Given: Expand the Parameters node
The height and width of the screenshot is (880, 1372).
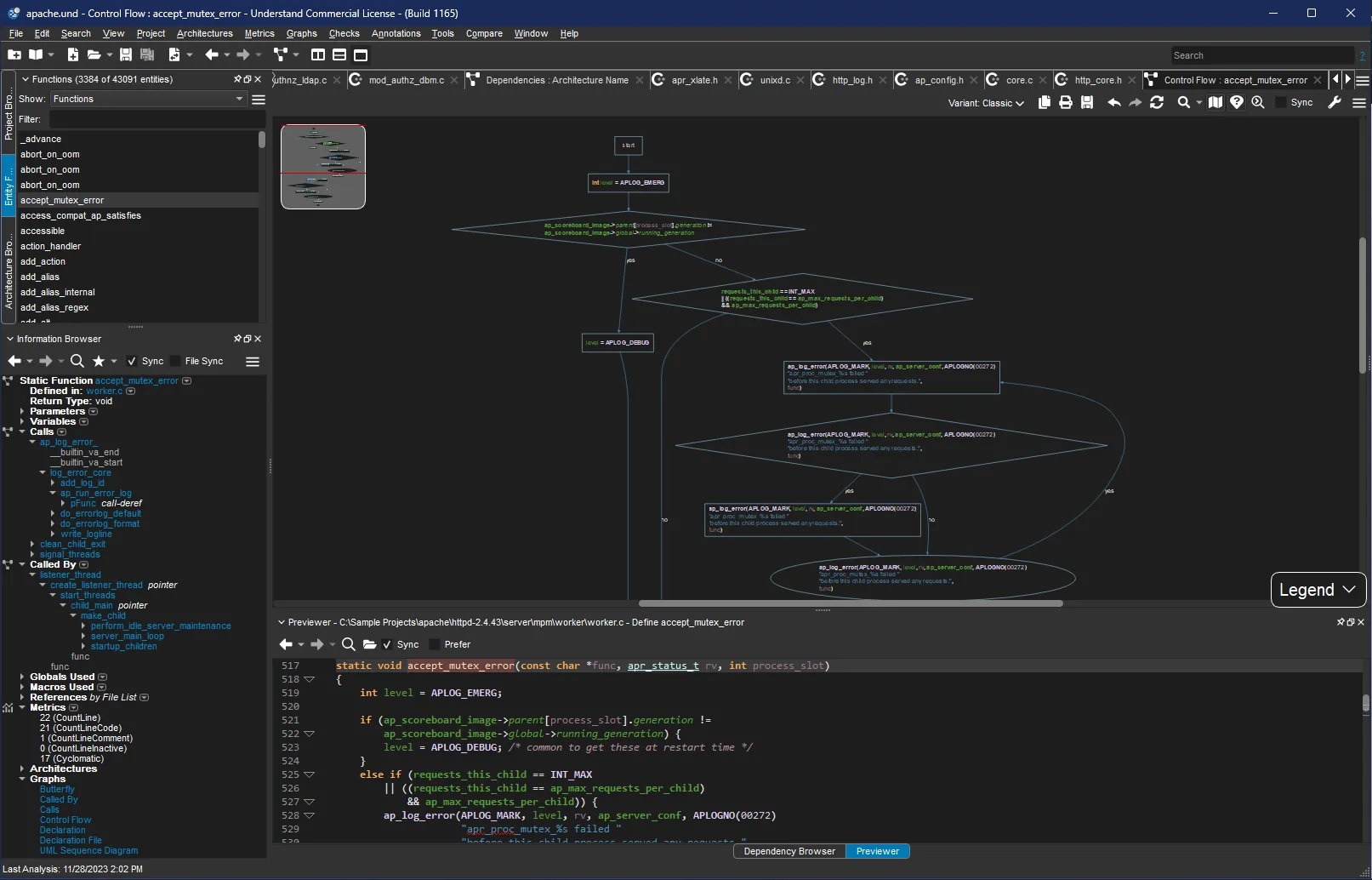Looking at the screenshot, I should (22, 411).
